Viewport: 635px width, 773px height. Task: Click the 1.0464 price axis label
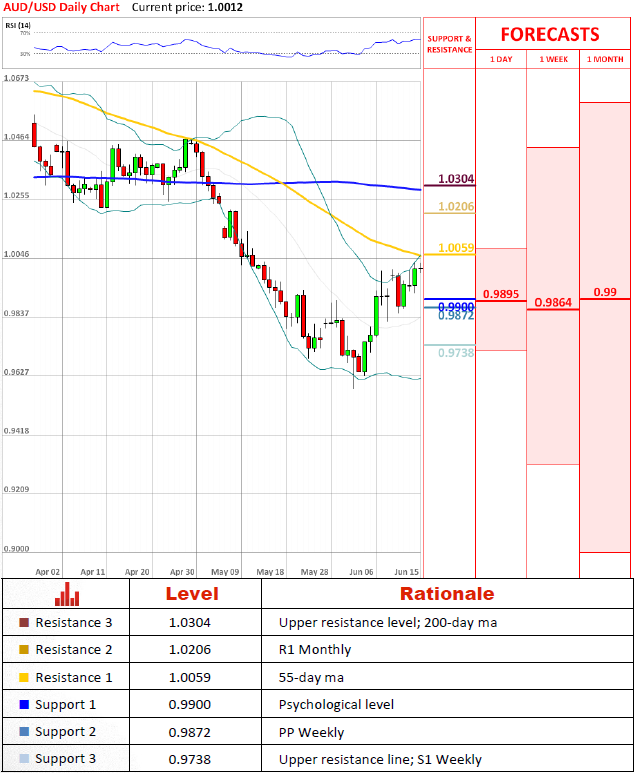(16, 137)
